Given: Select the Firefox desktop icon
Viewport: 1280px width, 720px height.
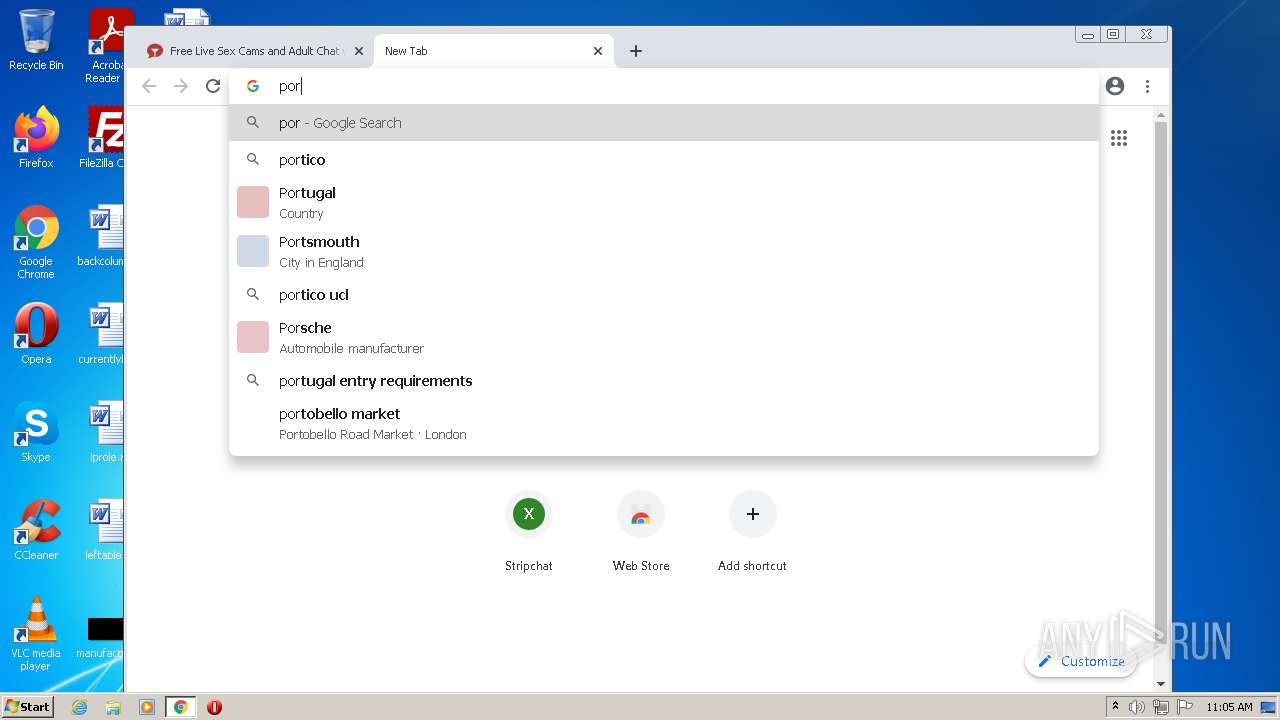Looking at the screenshot, I should (36, 138).
